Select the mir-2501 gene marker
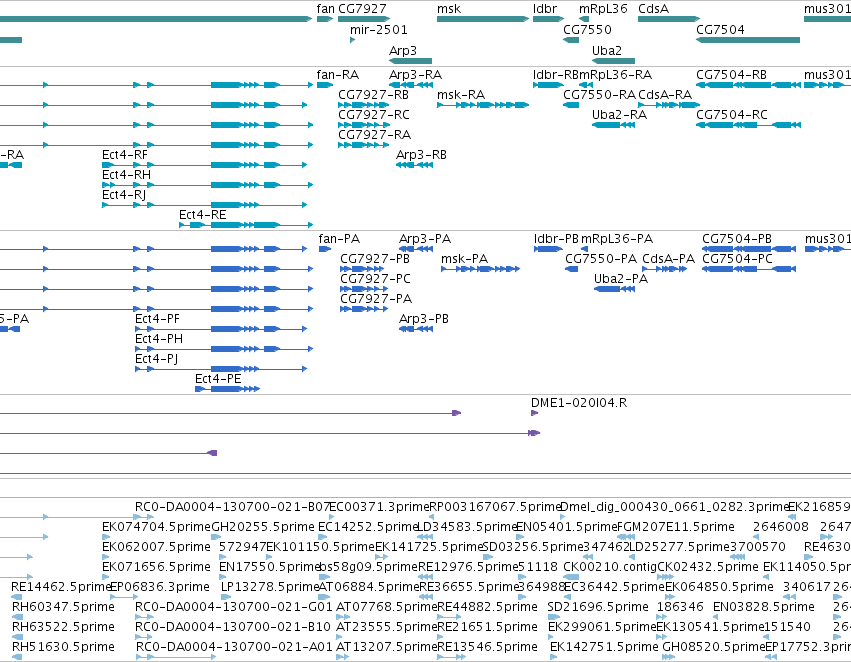 click(353, 40)
